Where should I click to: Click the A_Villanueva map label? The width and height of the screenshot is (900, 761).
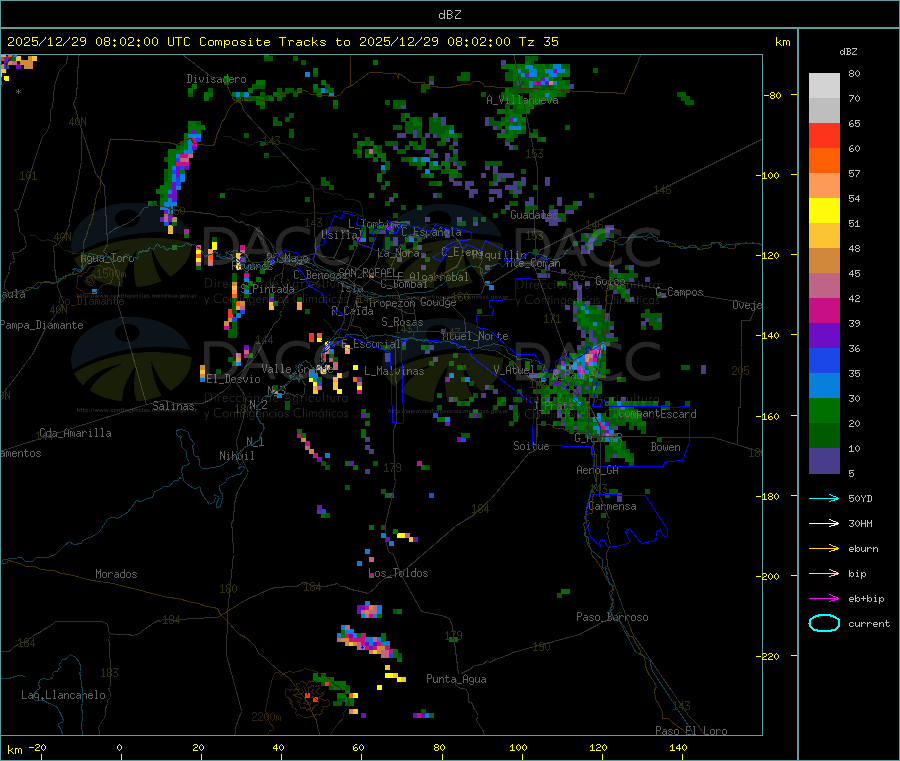[x=522, y=100]
